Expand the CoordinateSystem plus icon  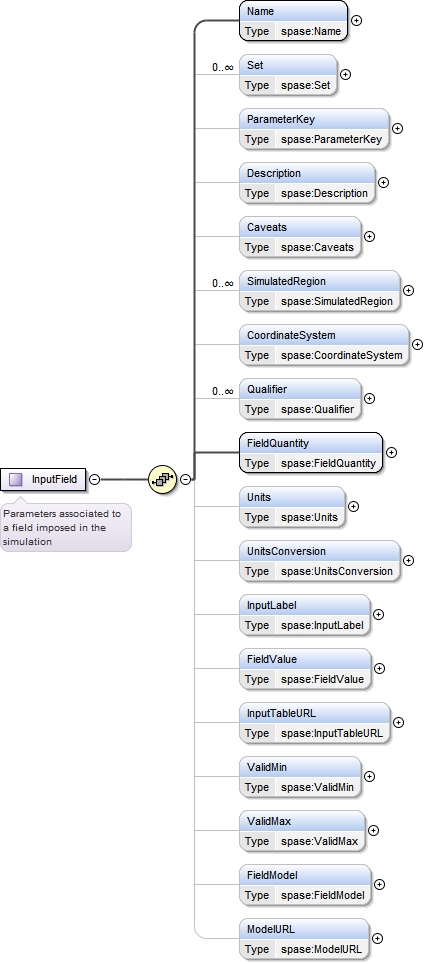point(417,344)
